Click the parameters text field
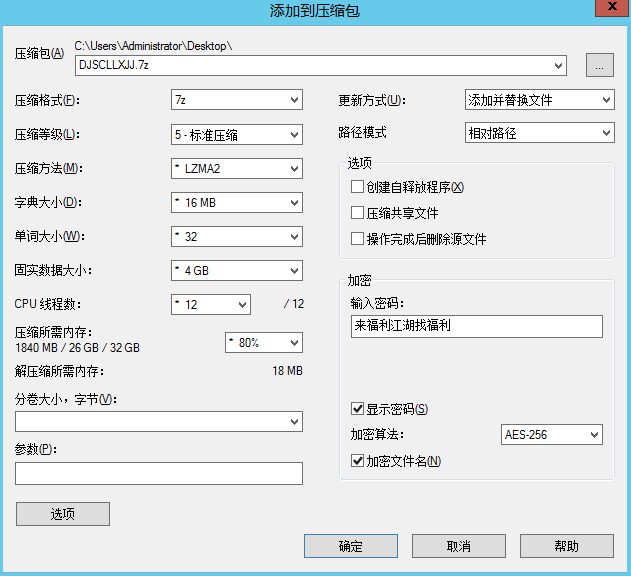 tap(159, 474)
